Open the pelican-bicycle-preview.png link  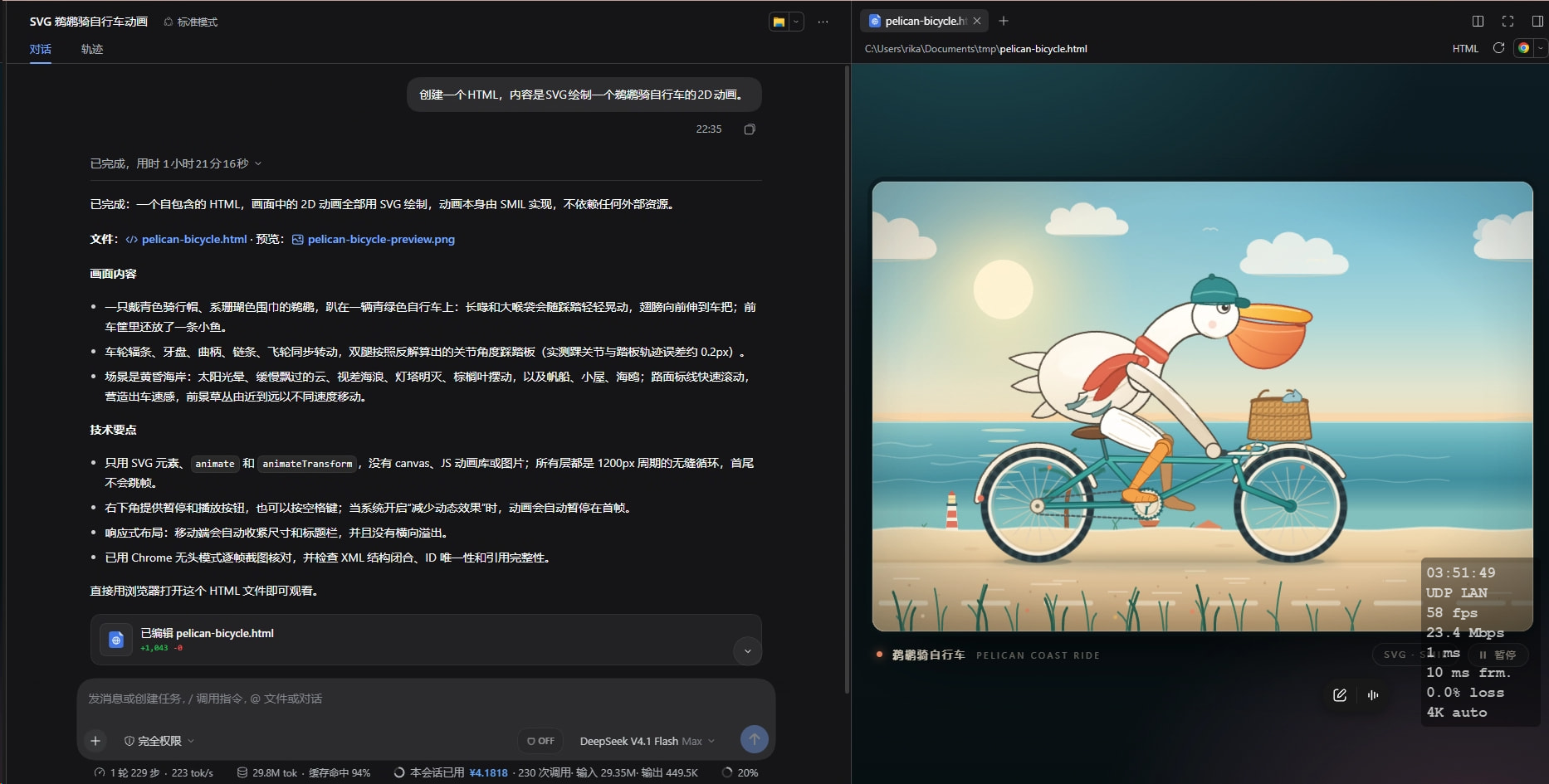click(x=374, y=239)
